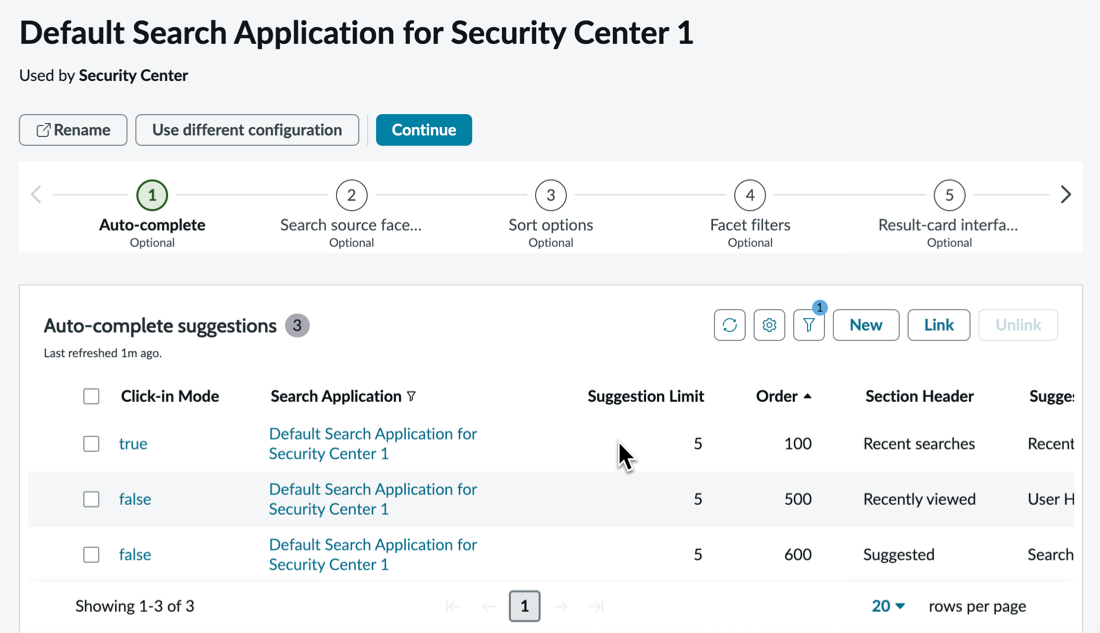Click the 'Recently viewed' cell

pyautogui.click(x=919, y=499)
